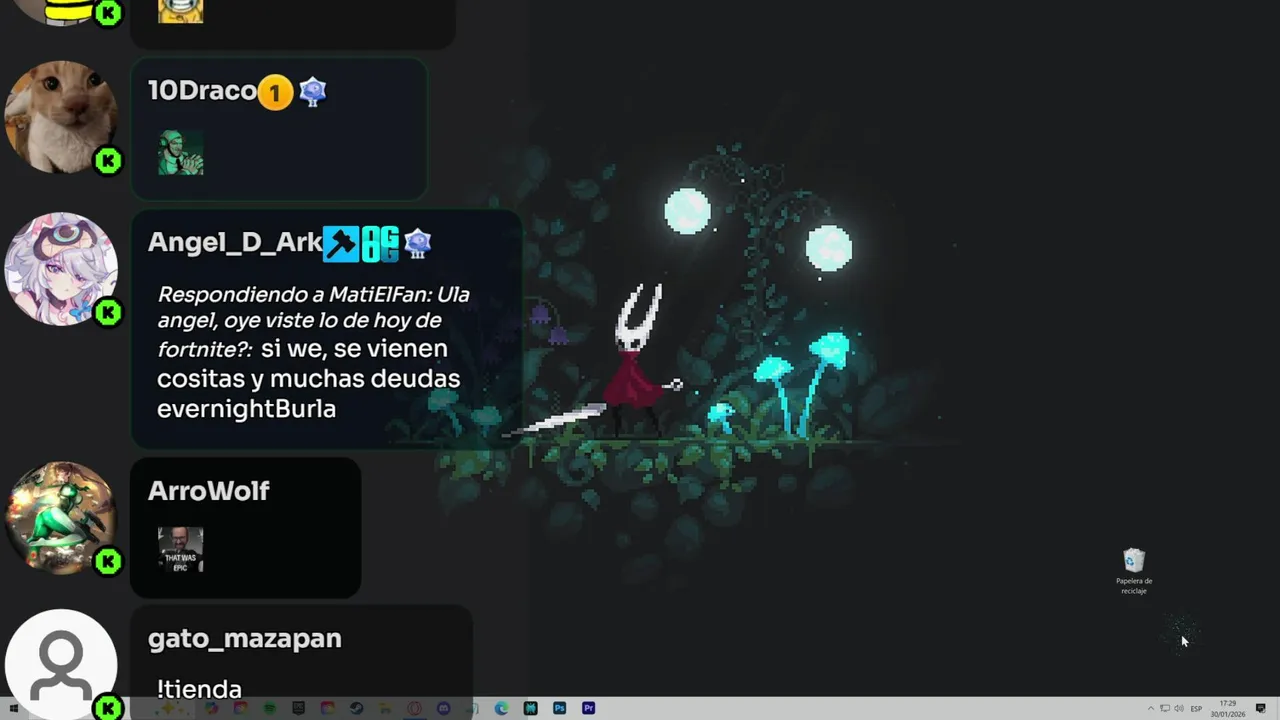Open Discord from the taskbar
Viewport: 1280px width, 720px height.
coord(443,708)
